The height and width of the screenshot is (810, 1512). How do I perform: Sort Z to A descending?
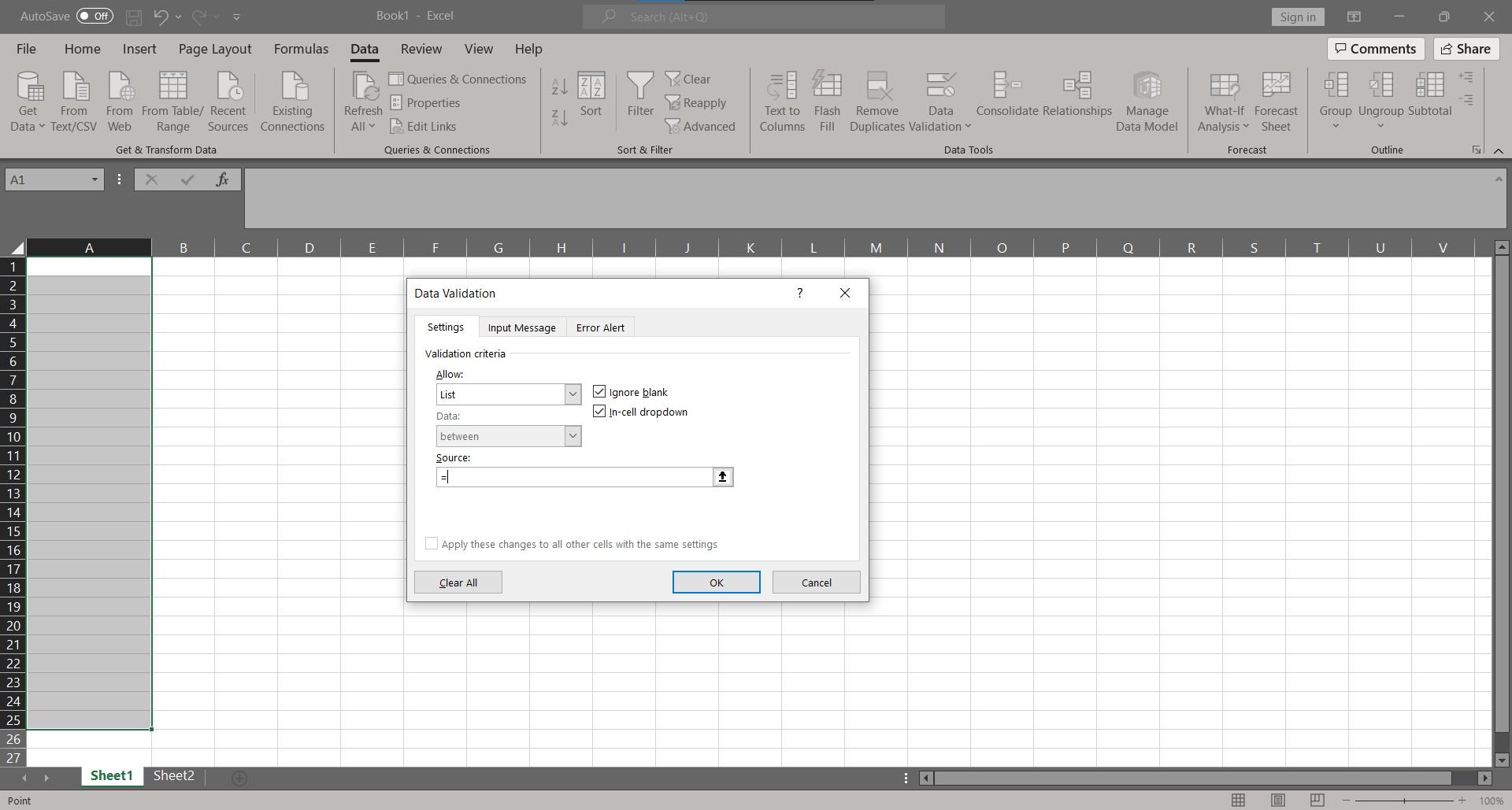point(560,118)
